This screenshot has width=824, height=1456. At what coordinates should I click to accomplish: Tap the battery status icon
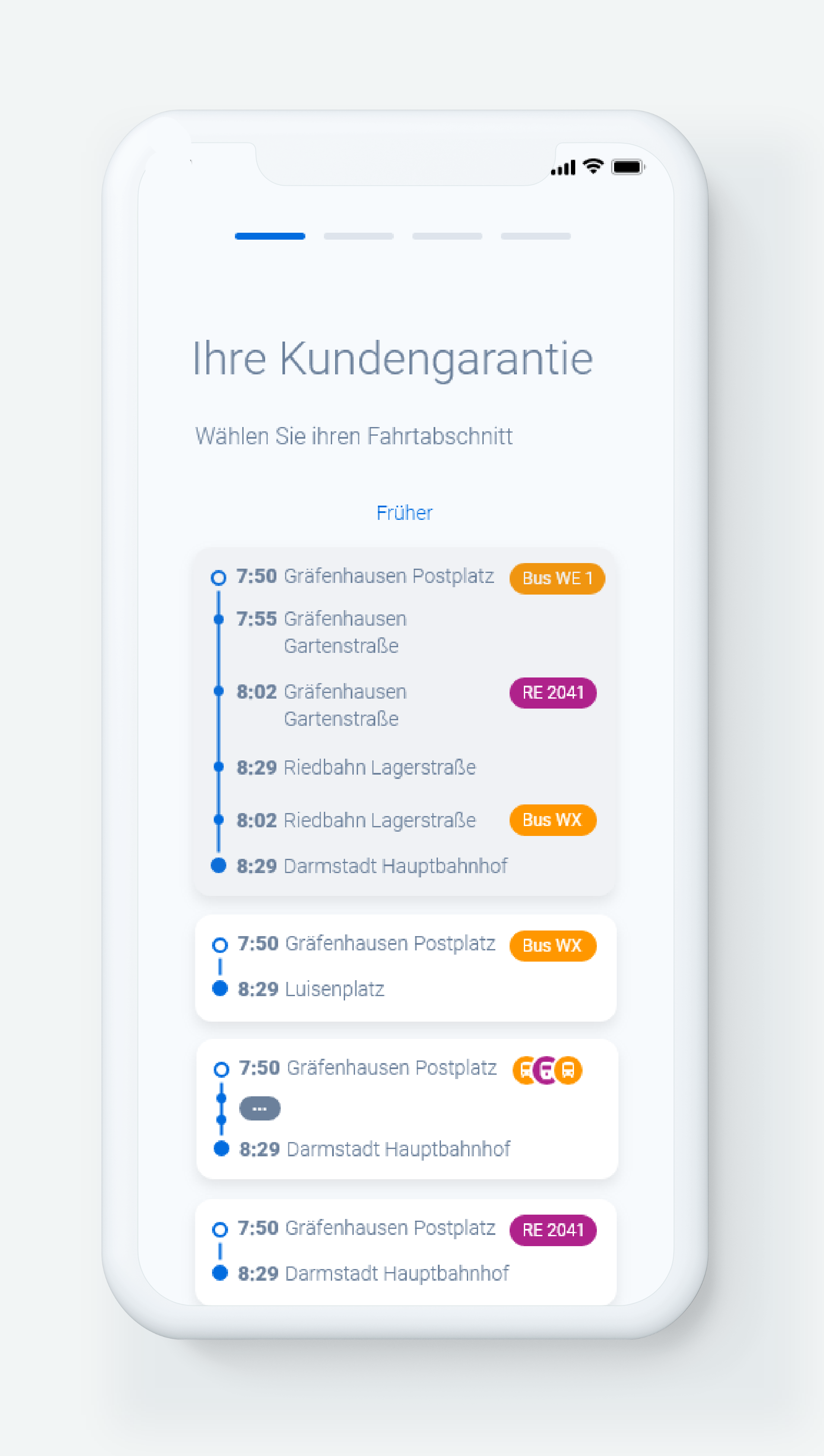tap(628, 167)
